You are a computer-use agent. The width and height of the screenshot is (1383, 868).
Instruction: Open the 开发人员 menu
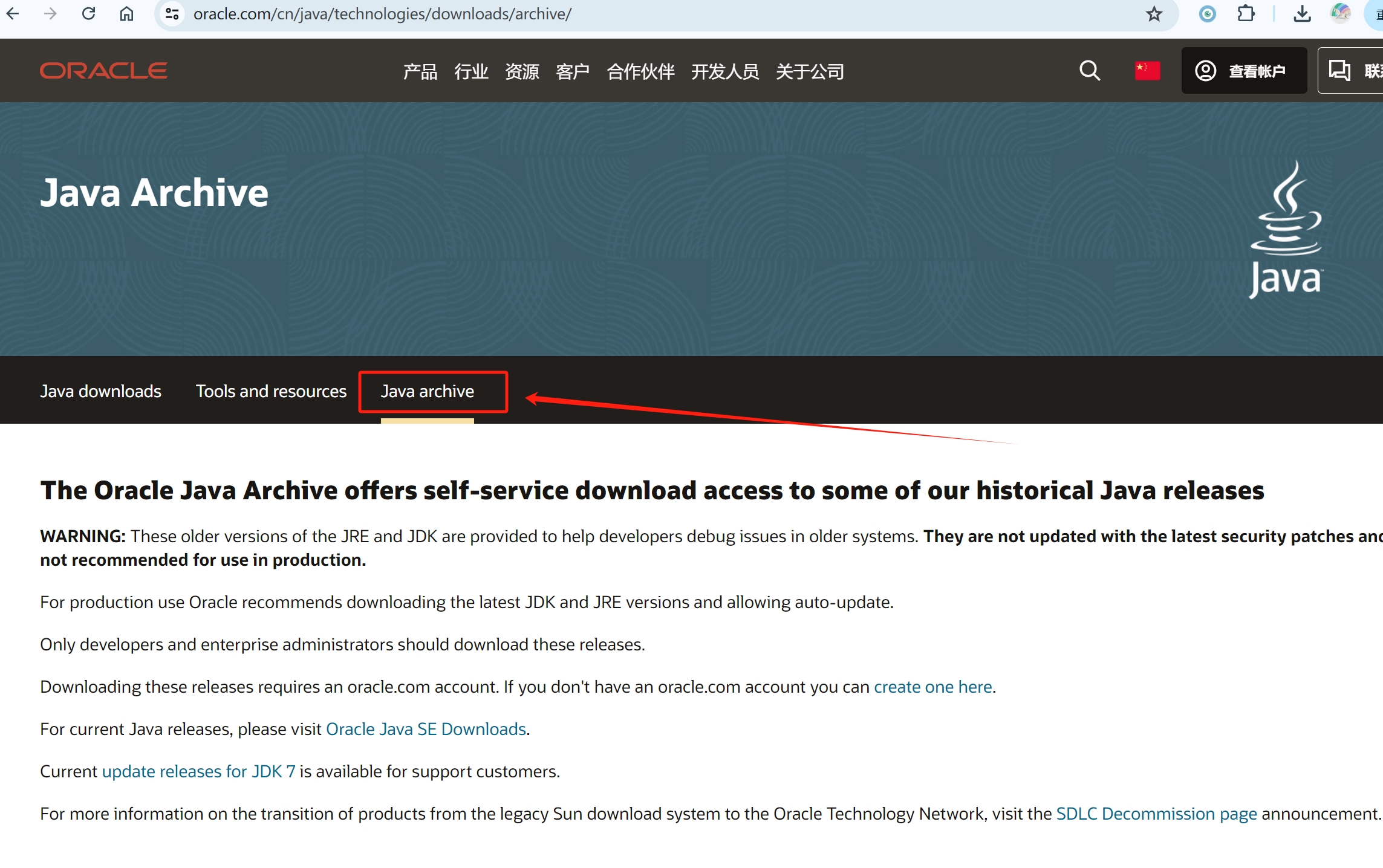tap(725, 71)
